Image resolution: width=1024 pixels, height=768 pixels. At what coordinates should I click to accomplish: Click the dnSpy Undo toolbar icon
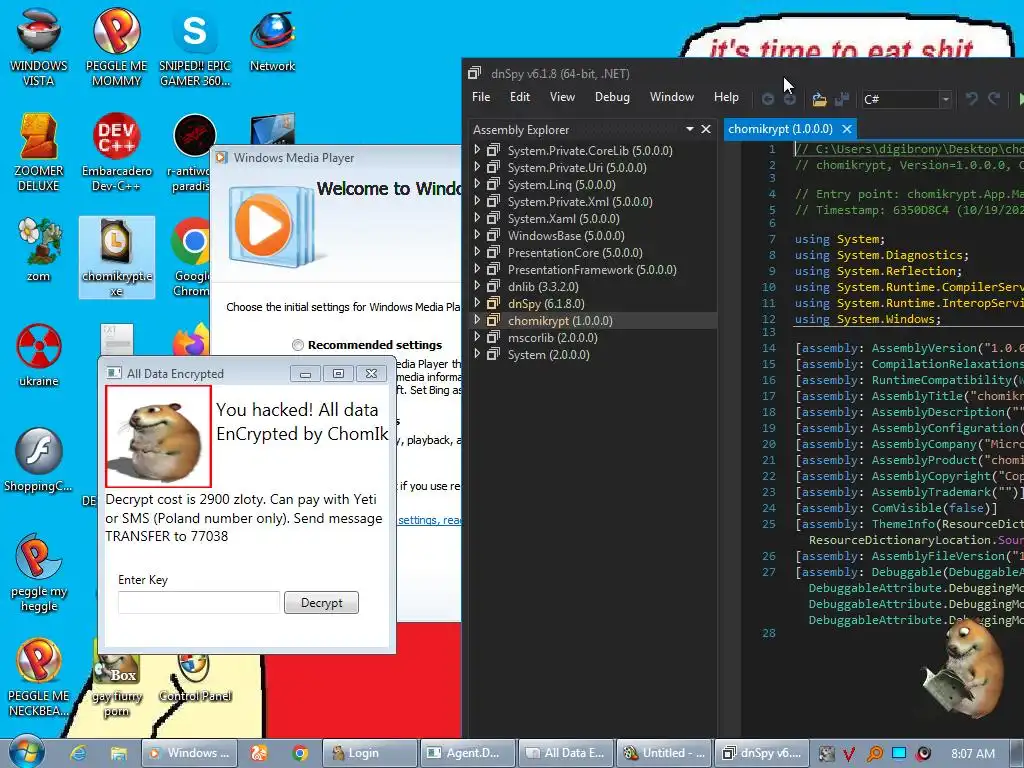coord(972,99)
